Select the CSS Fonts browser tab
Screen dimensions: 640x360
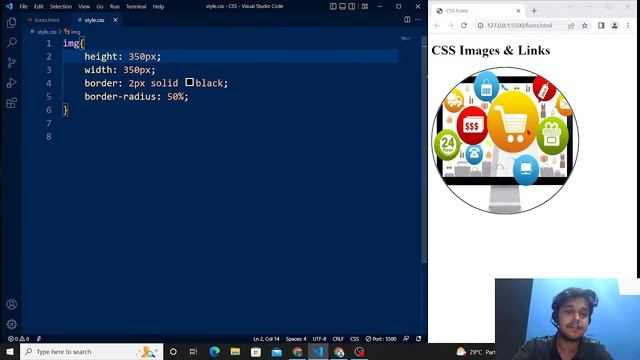[477, 11]
